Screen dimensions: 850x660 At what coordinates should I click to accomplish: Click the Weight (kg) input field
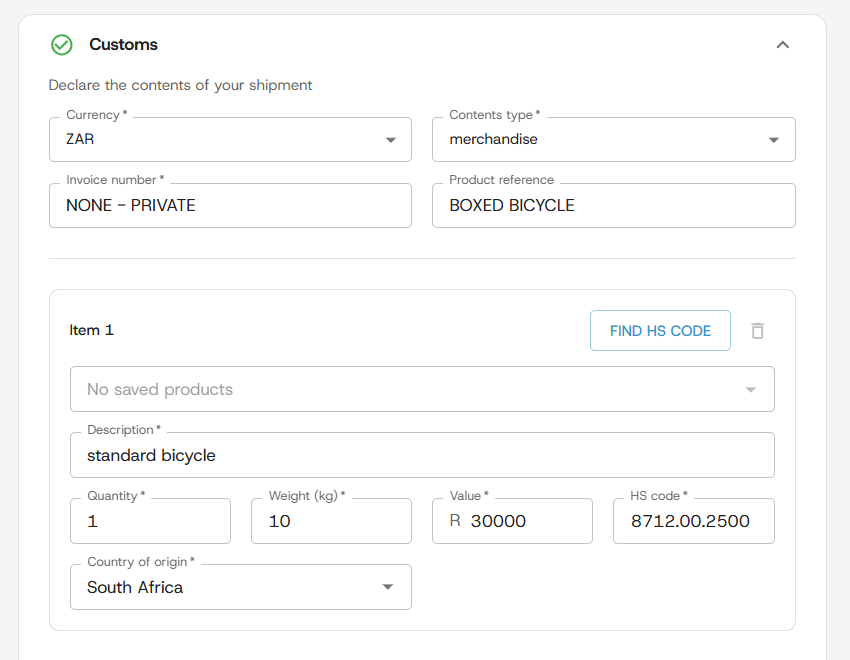pos(331,521)
